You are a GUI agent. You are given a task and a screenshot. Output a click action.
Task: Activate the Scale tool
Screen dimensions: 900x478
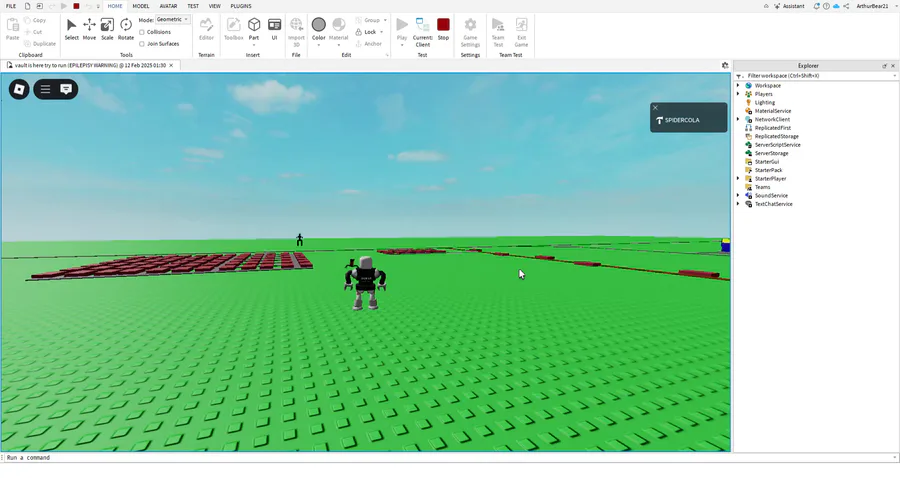click(x=107, y=29)
